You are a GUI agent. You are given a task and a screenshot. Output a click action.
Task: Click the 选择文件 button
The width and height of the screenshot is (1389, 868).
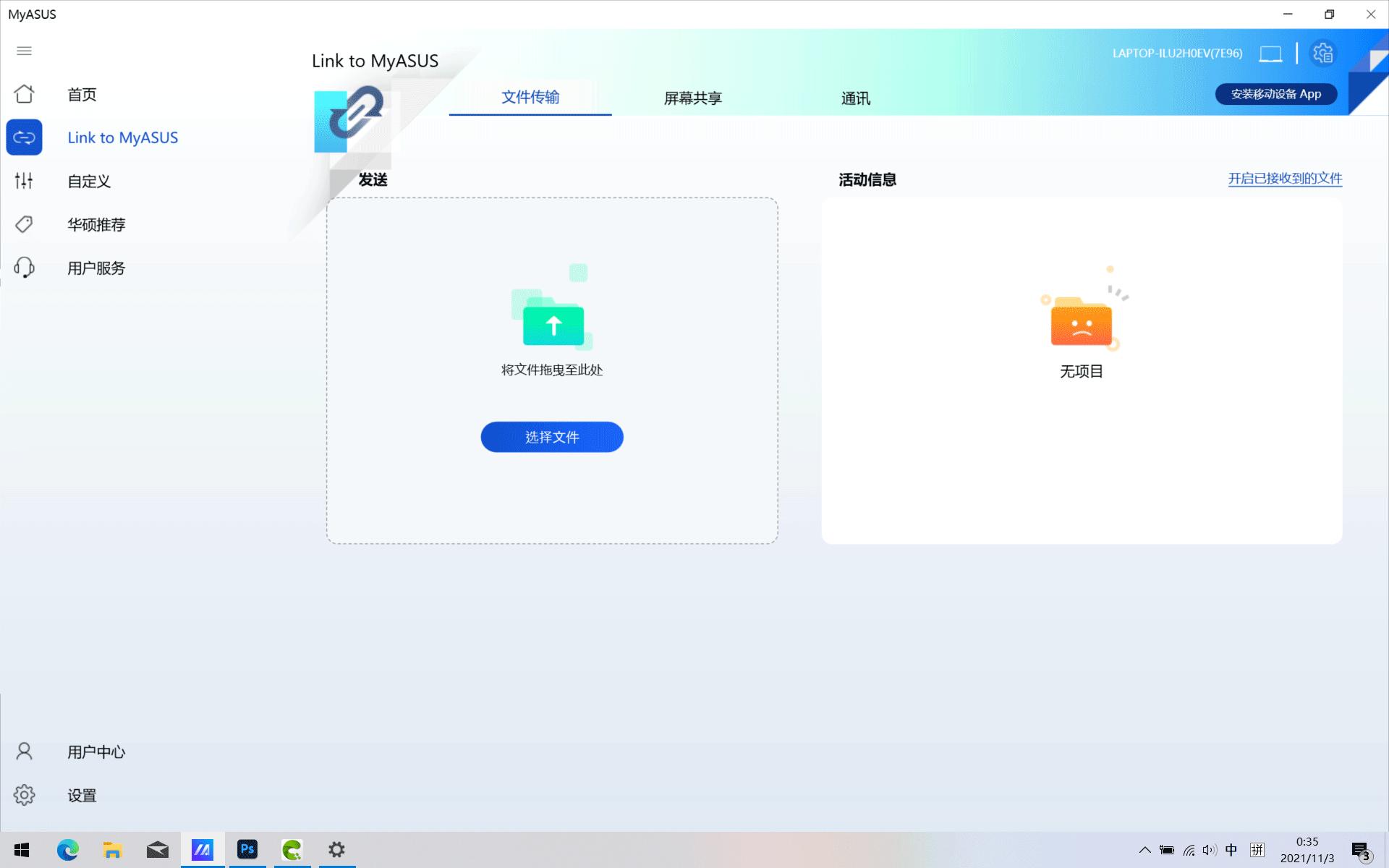552,437
